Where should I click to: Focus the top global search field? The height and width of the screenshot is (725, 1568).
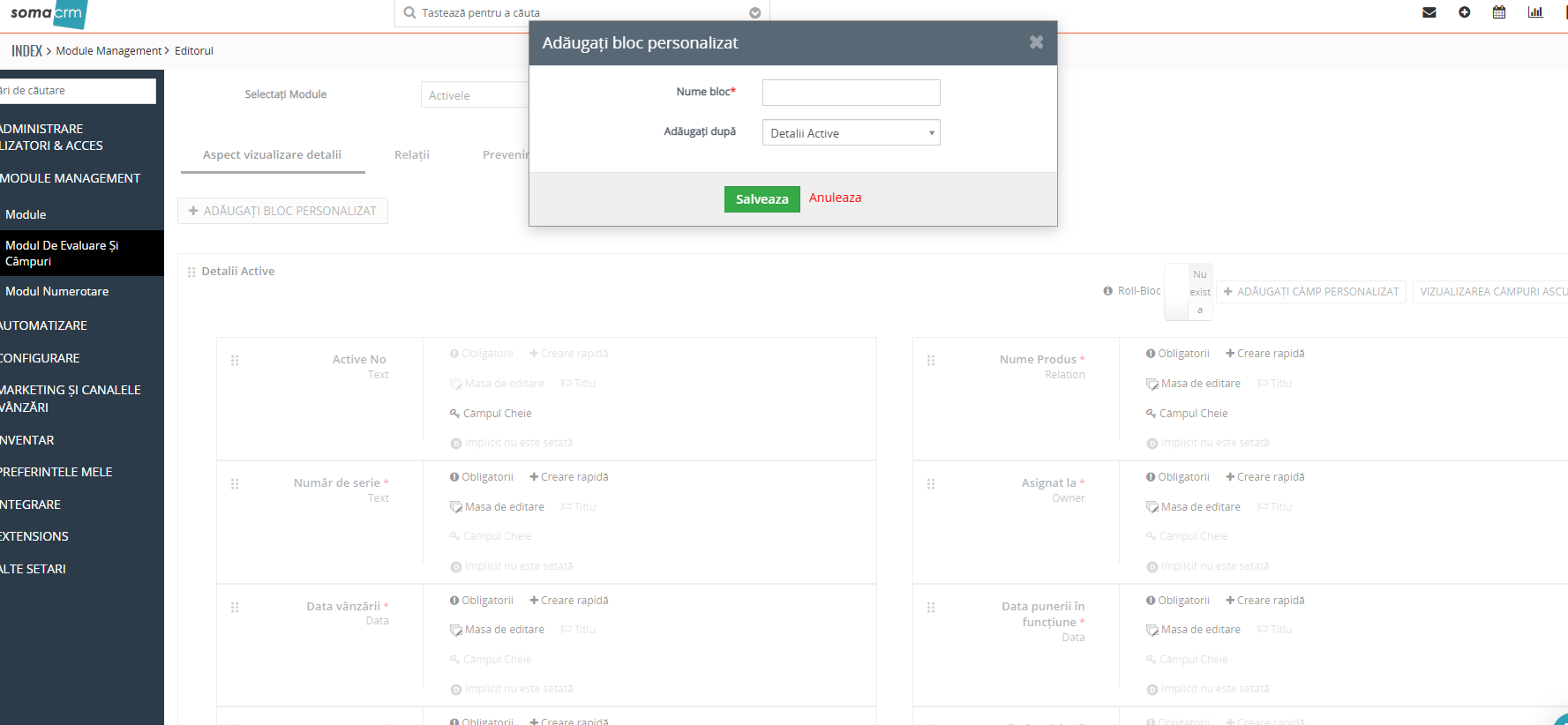point(582,13)
